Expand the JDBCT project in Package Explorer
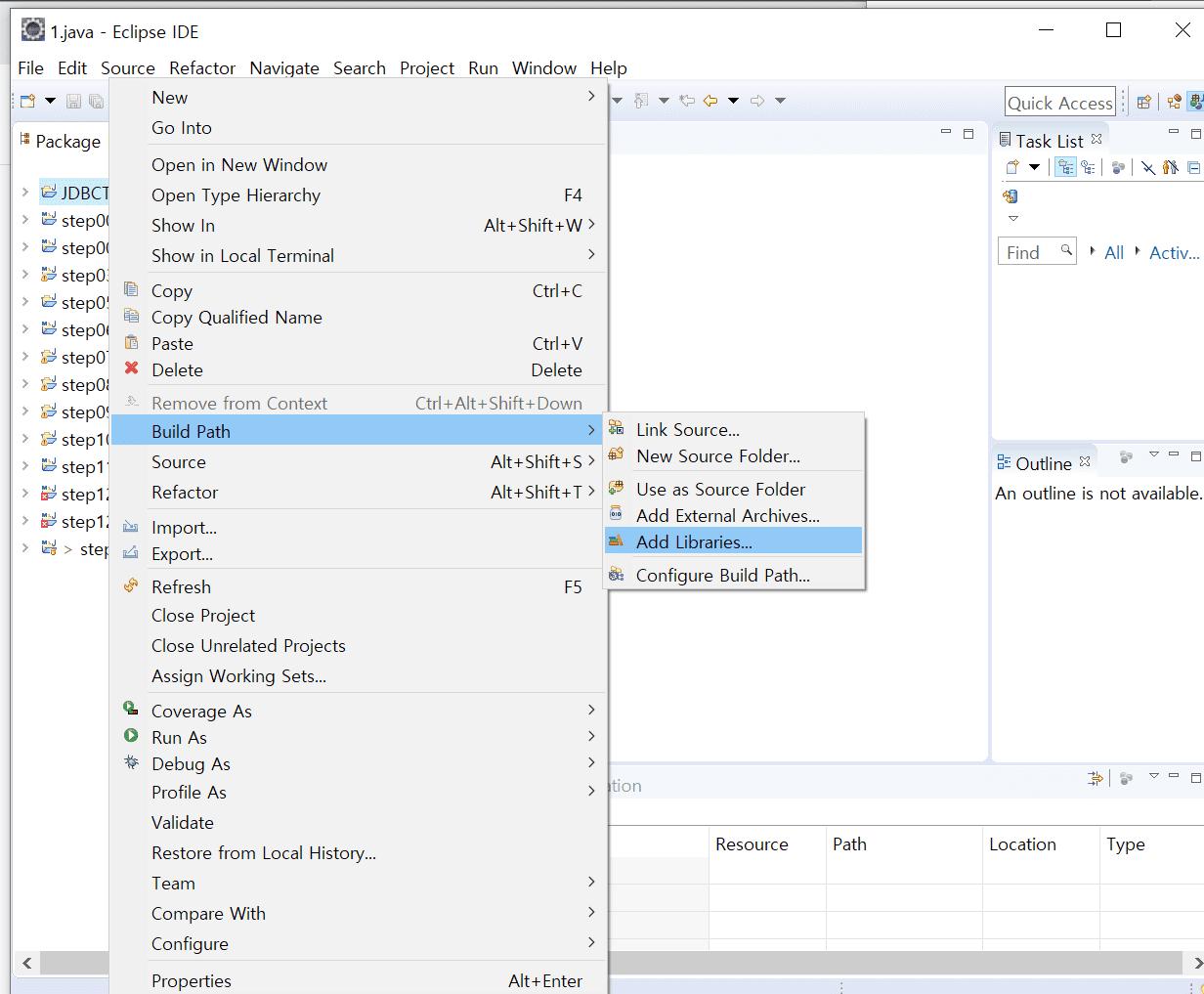Image resolution: width=1204 pixels, height=994 pixels. pos(23,193)
